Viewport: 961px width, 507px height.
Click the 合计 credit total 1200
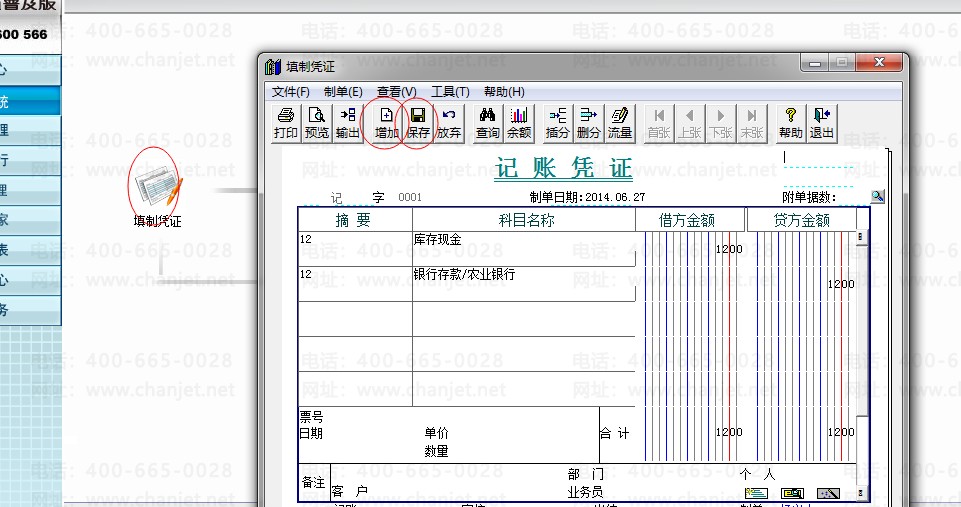[841, 432]
